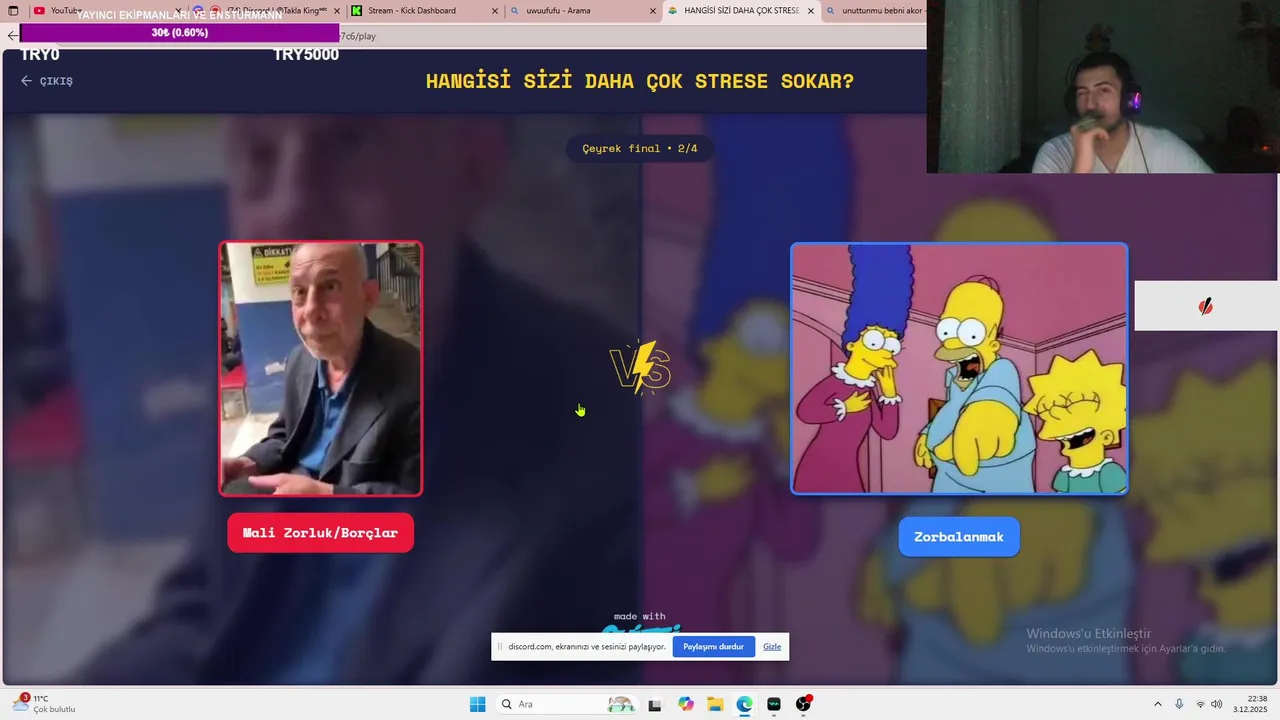The height and width of the screenshot is (720, 1280).
Task: Click the Ara taskbar search box
Action: tap(567, 704)
